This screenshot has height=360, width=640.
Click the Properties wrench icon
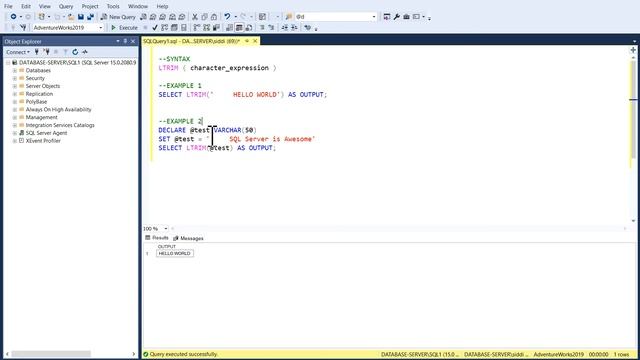[396, 17]
